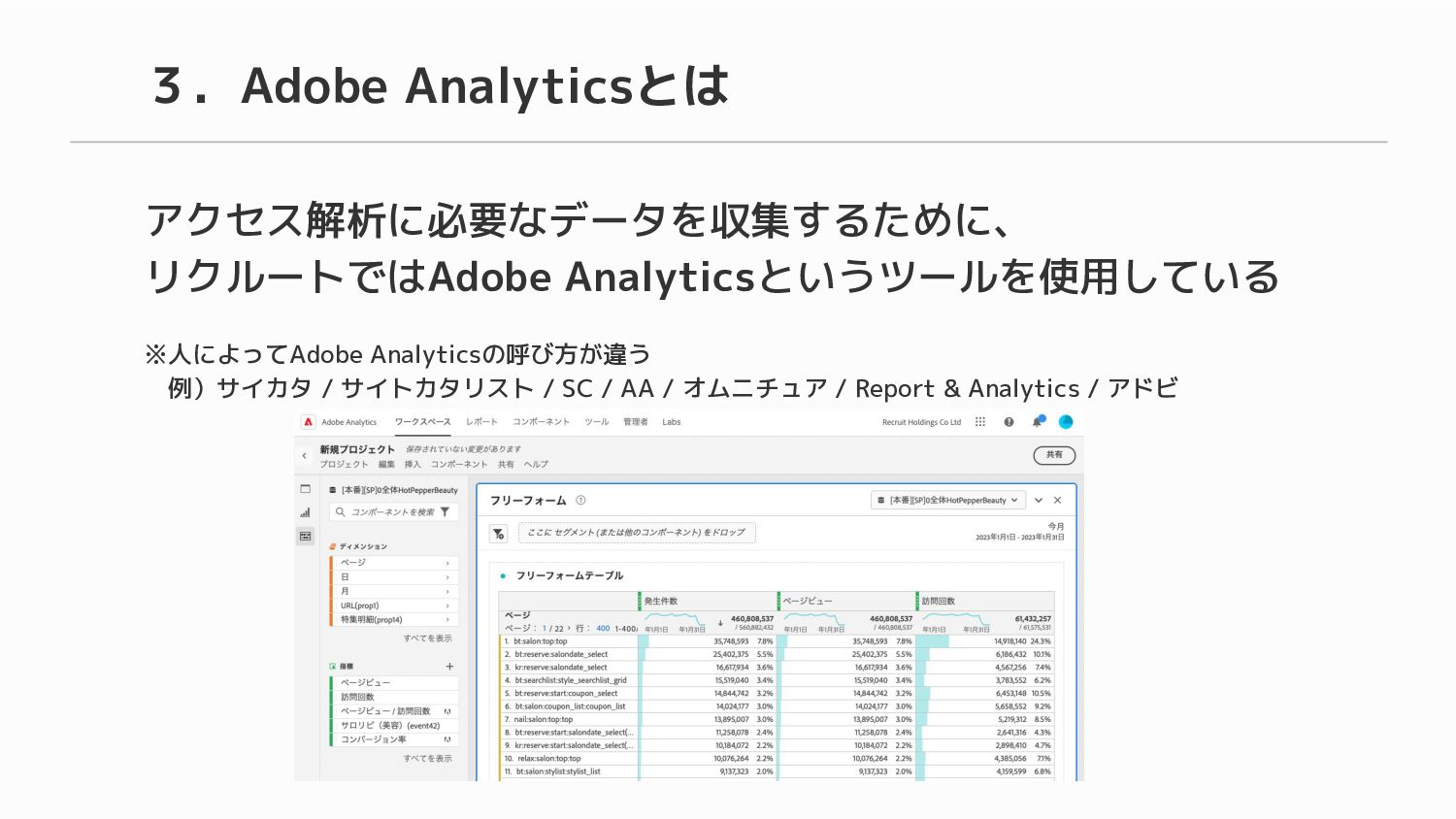Open the コンポーネント top navigation menu

click(541, 422)
